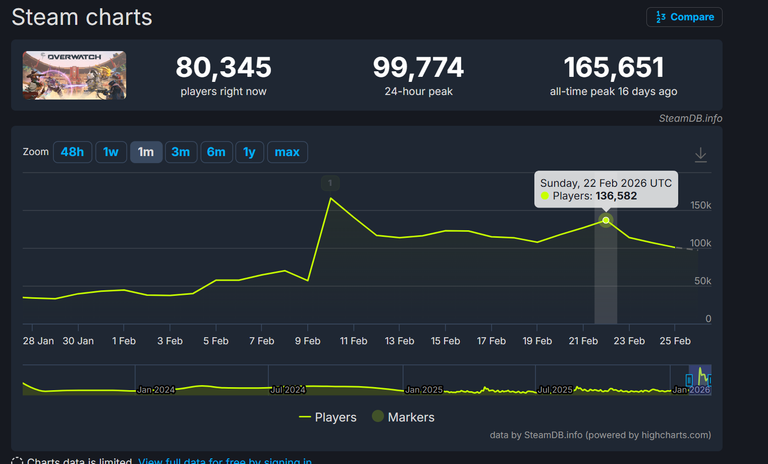The image size is (768, 464).
Task: Click the 80,345 players right now figure
Action: click(223, 67)
